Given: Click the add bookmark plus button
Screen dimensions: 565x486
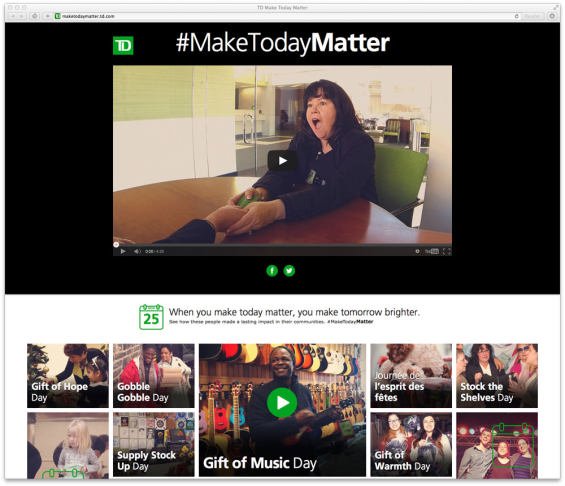Looking at the screenshot, I should pyautogui.click(x=47, y=16).
